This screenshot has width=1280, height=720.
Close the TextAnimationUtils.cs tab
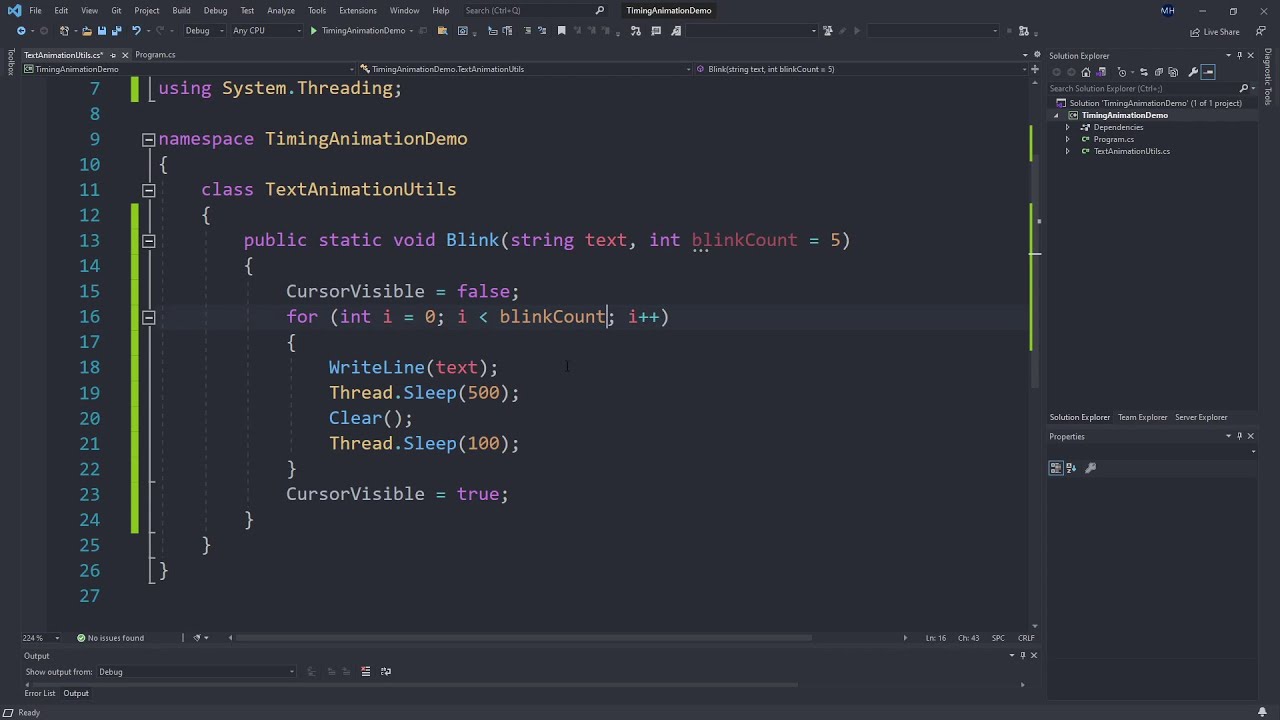click(124, 55)
